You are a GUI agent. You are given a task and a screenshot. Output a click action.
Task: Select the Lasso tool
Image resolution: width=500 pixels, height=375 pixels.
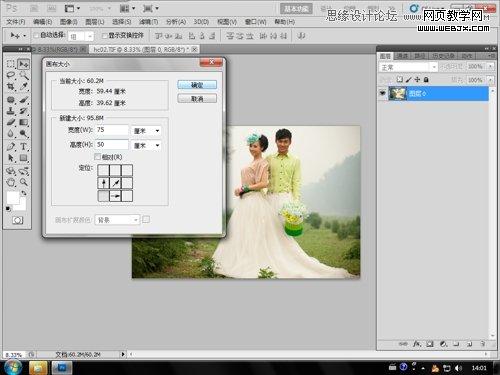point(11,75)
